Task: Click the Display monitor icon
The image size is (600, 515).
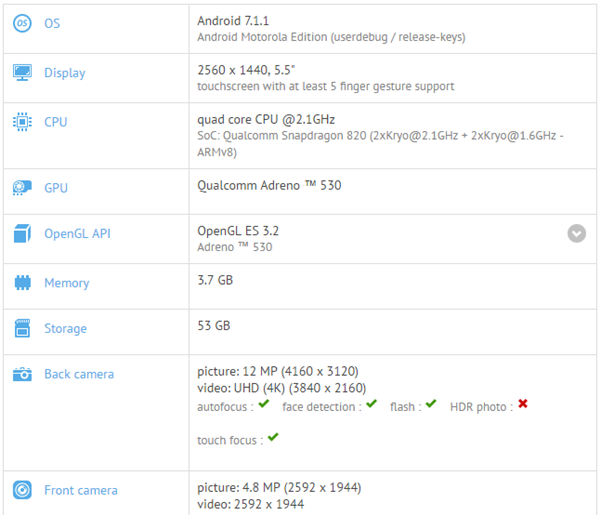Action: click(x=22, y=73)
